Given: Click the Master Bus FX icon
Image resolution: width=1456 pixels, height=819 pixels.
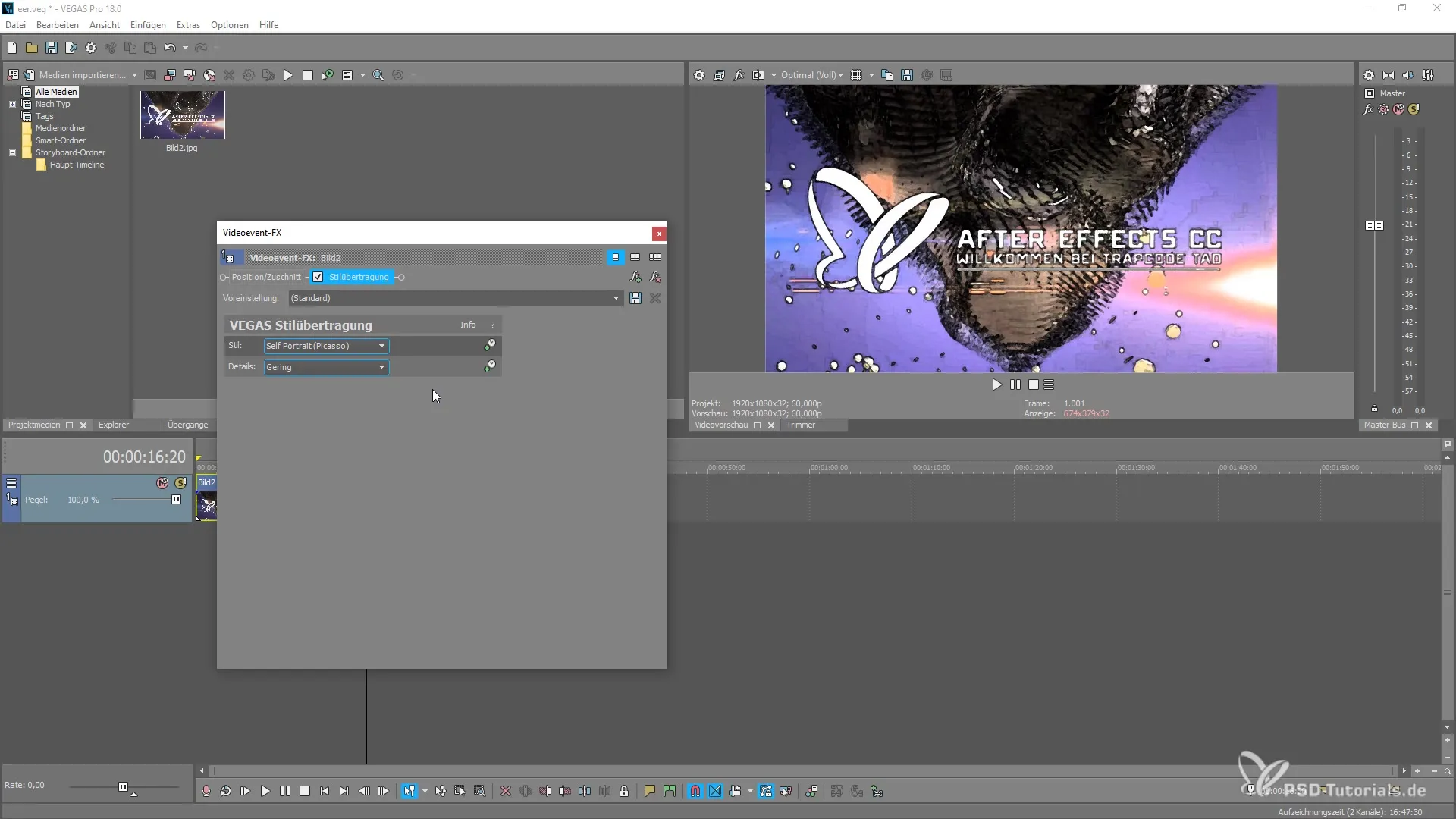Looking at the screenshot, I should [x=1368, y=109].
